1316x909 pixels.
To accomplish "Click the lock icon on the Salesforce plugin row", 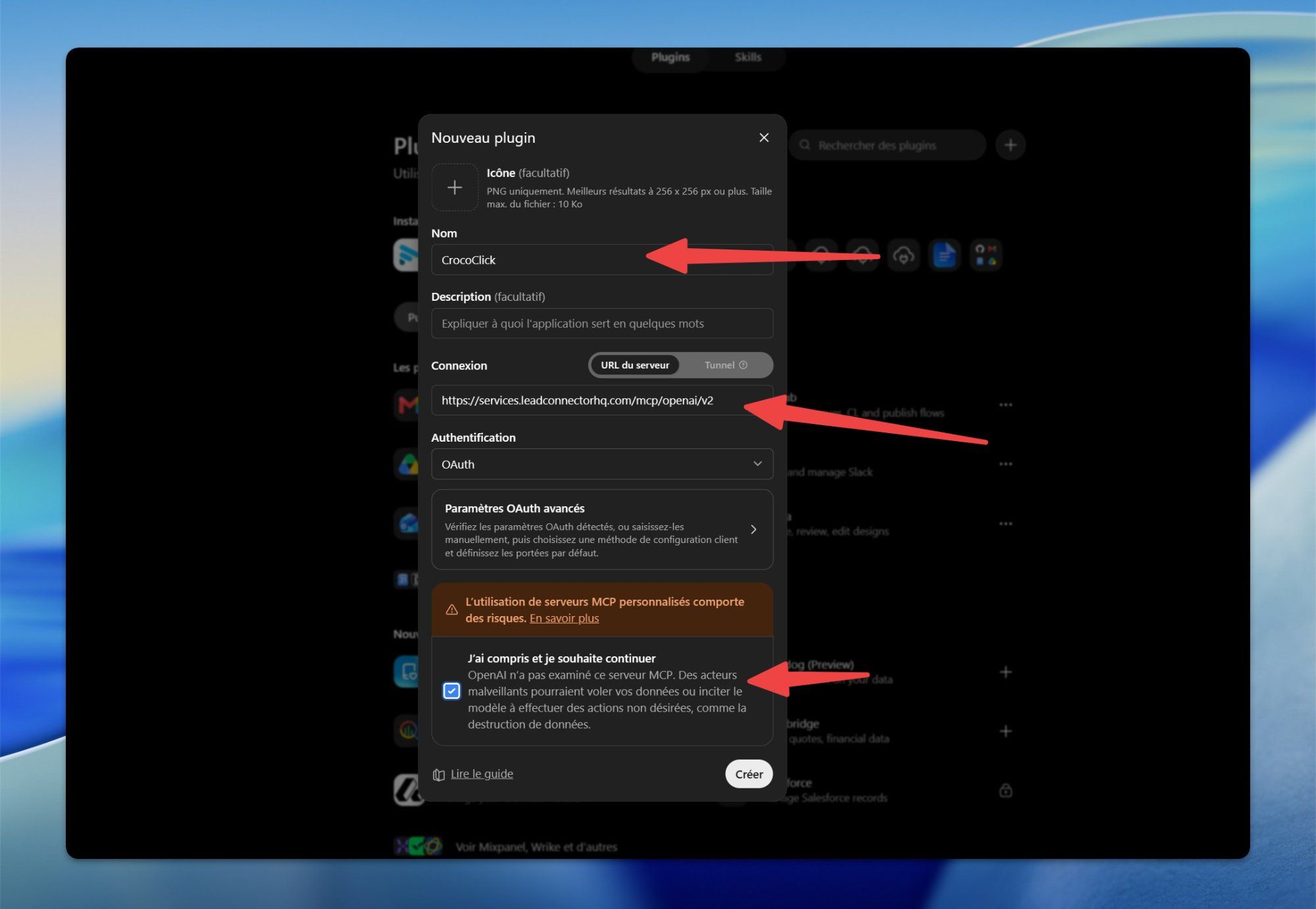I will pyautogui.click(x=1005, y=791).
